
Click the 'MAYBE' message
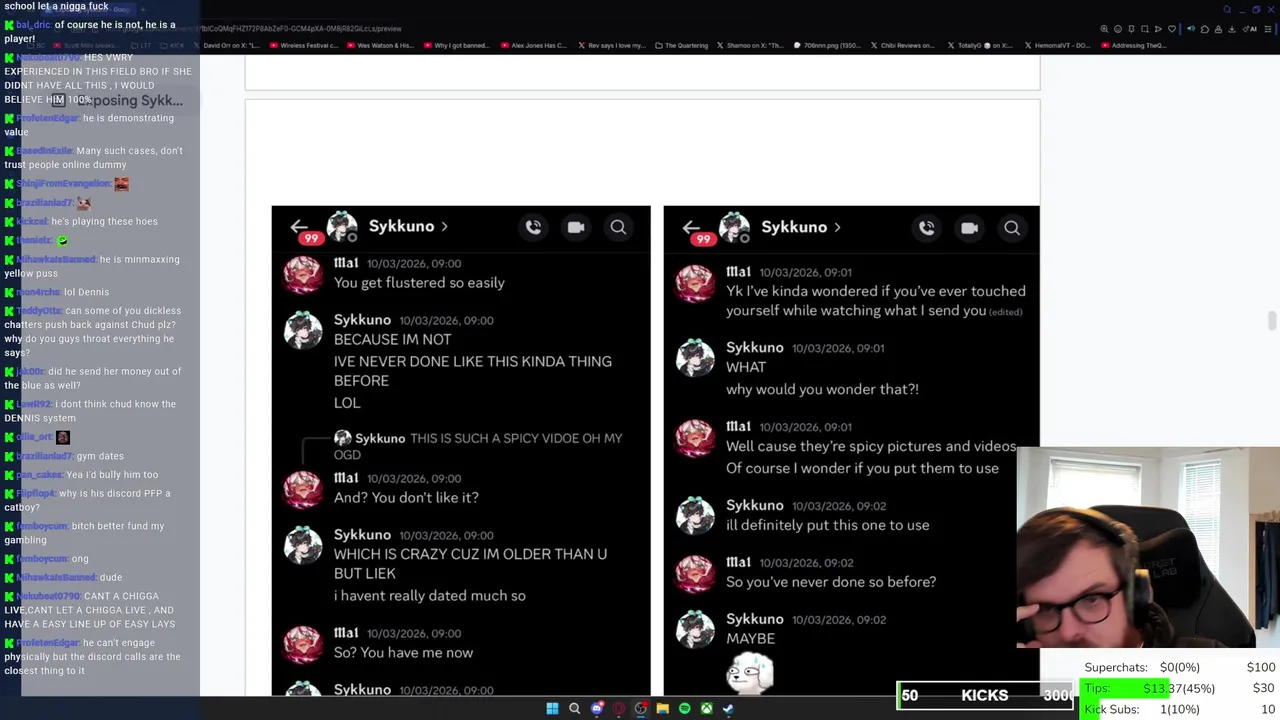[x=750, y=639]
